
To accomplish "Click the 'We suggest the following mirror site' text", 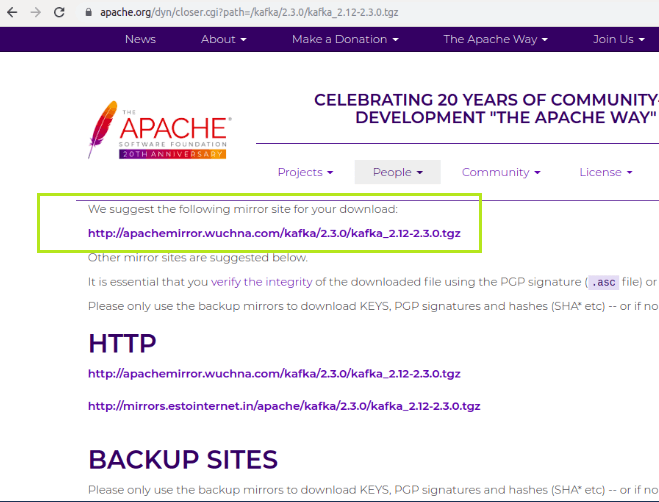I will (x=243, y=209).
